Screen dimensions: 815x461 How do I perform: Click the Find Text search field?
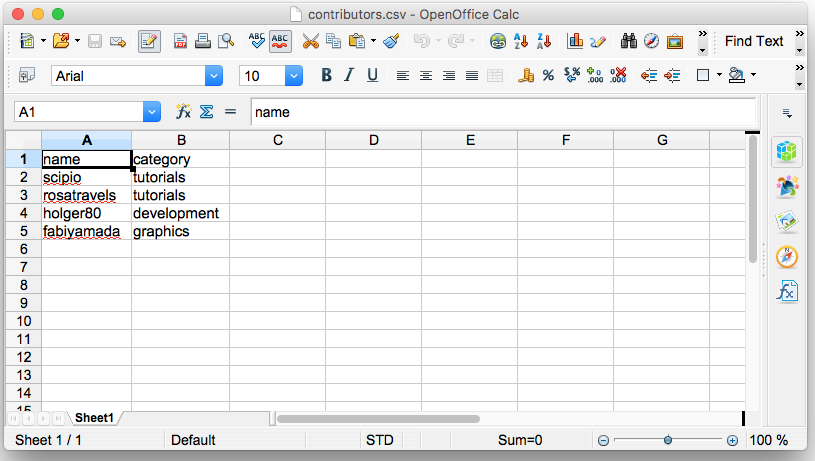pyautogui.click(x=754, y=41)
